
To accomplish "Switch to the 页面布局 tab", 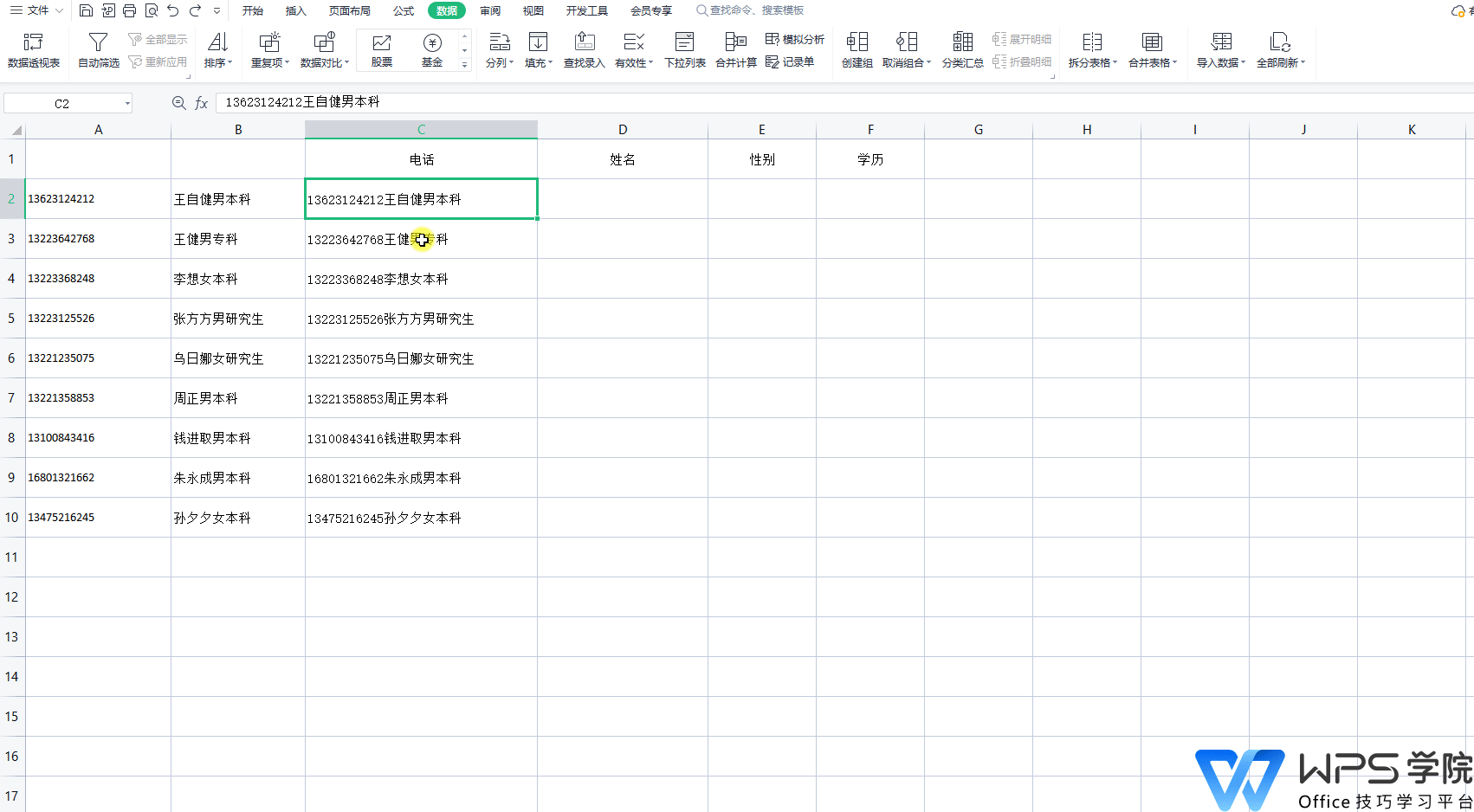I will coord(350,10).
